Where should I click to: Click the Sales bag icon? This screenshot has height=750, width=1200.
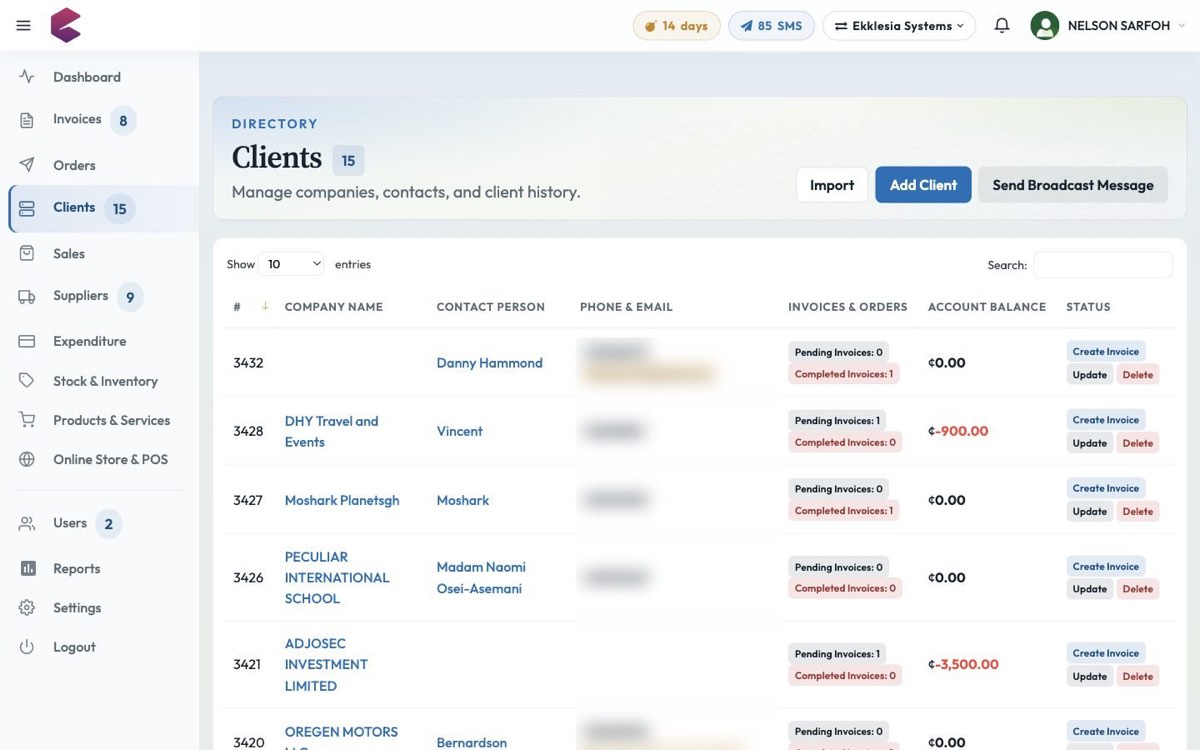pos(27,254)
